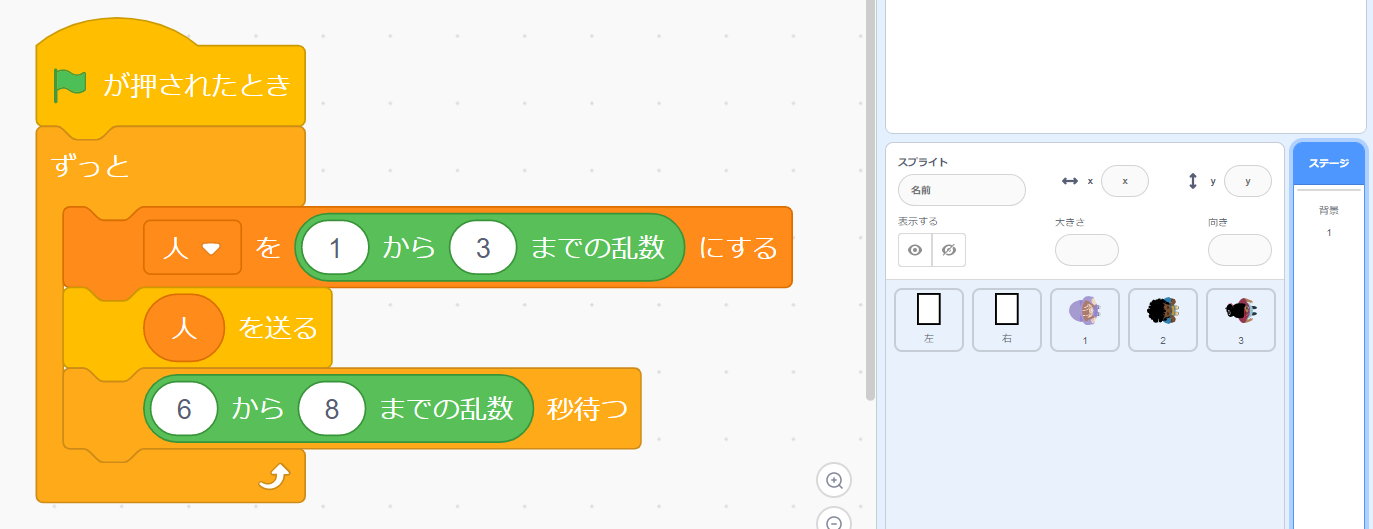Select the sprite named 左
The image size is (1373, 529).
click(x=929, y=320)
